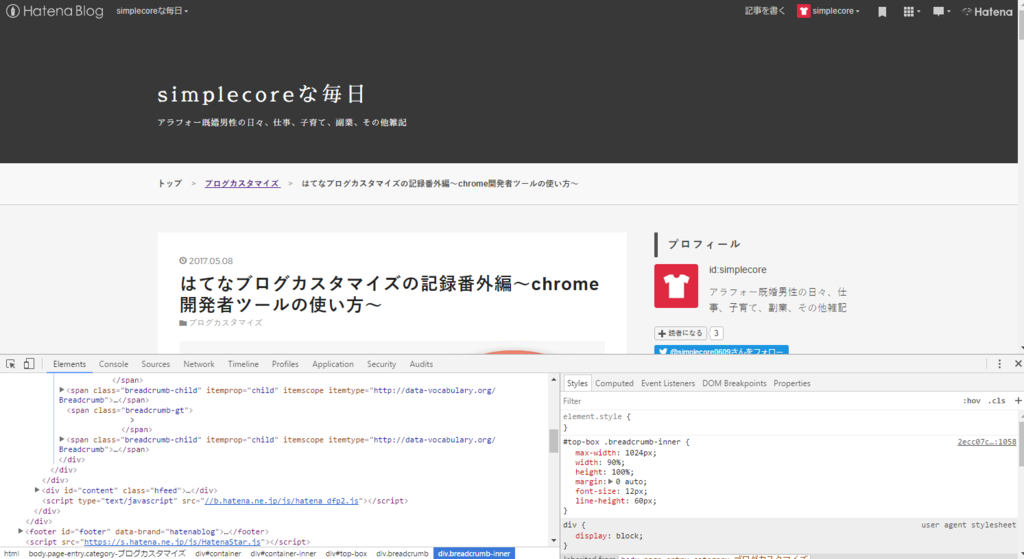Toggle the :hov element state button

click(971, 401)
